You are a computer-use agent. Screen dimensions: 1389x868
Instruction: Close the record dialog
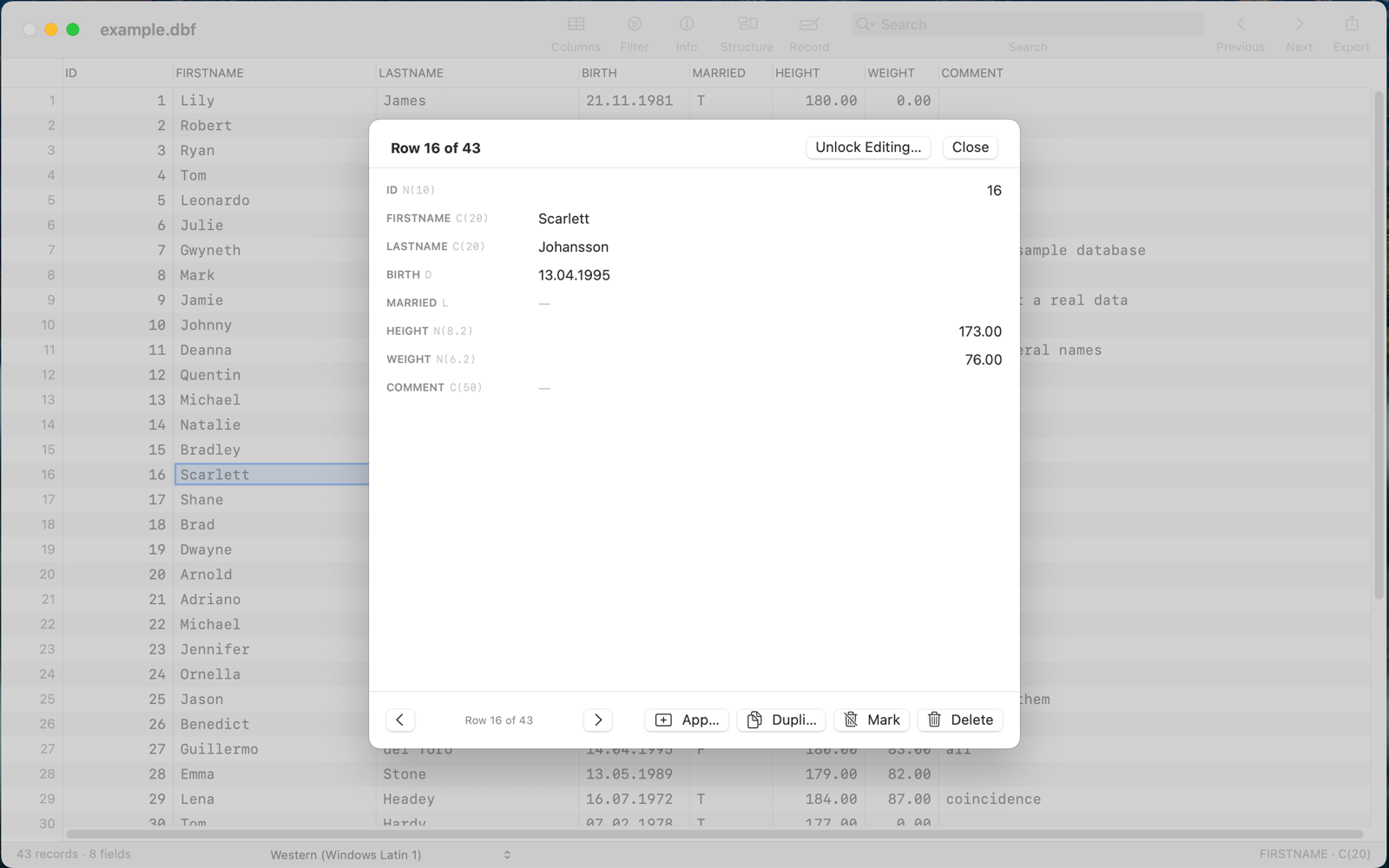tap(970, 148)
